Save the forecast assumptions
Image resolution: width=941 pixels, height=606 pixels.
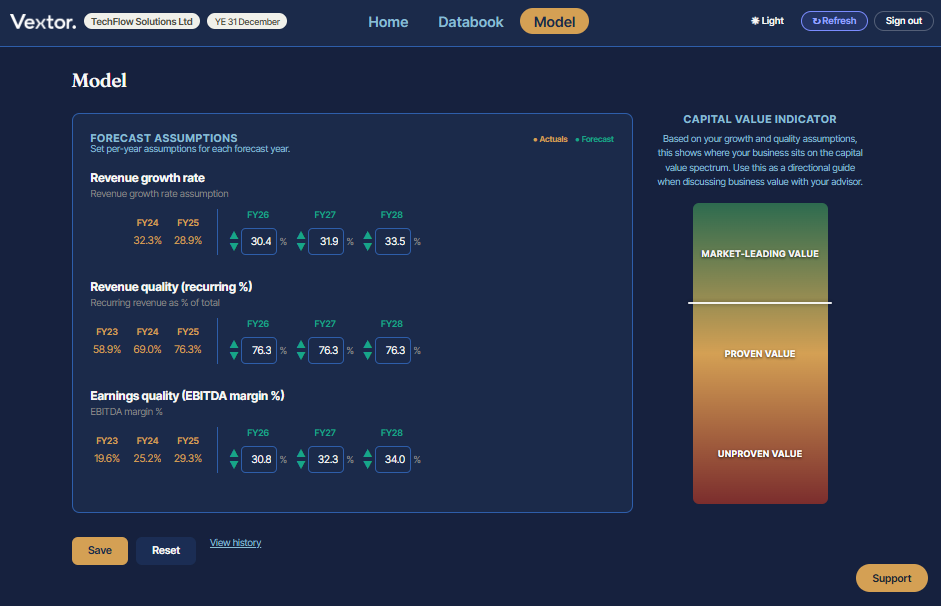tap(100, 551)
